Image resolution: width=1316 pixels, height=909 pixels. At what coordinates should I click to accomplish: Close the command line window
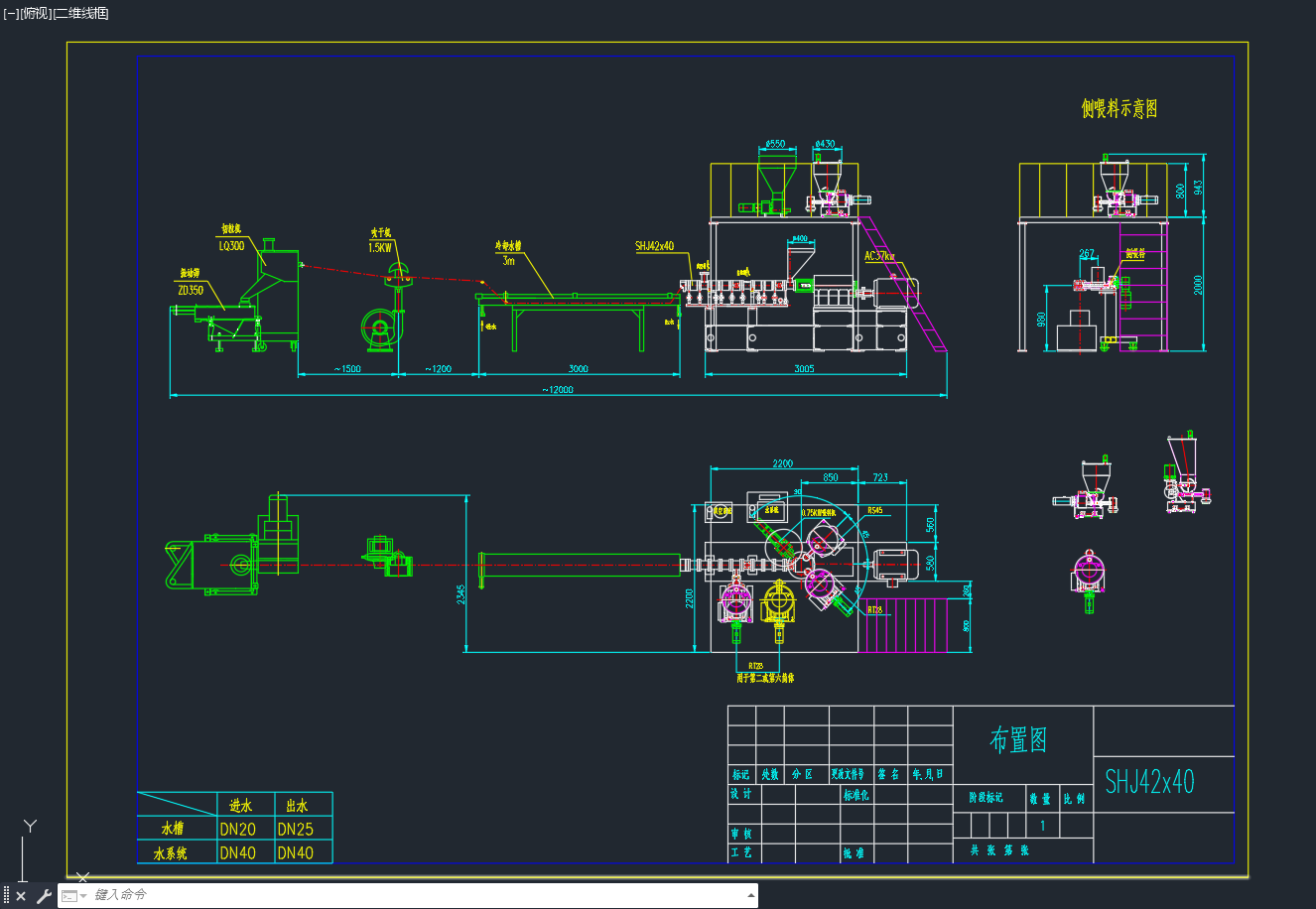[x=21, y=896]
